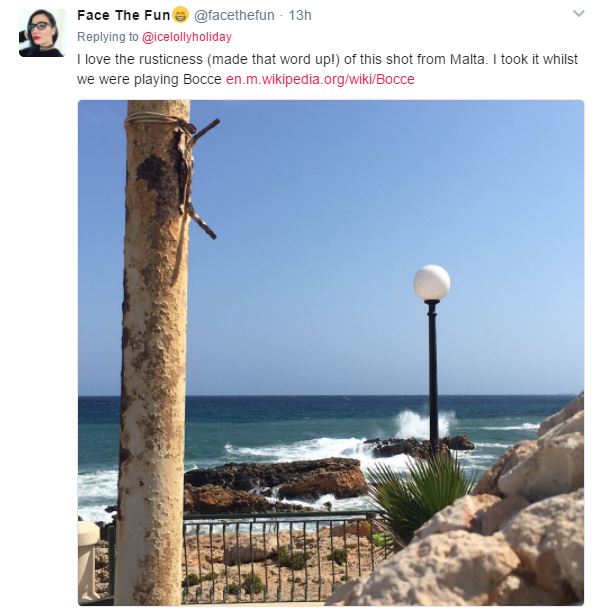The width and height of the screenshot is (616, 613).
Task: Click the 'Replying to' label
Action: [108, 37]
